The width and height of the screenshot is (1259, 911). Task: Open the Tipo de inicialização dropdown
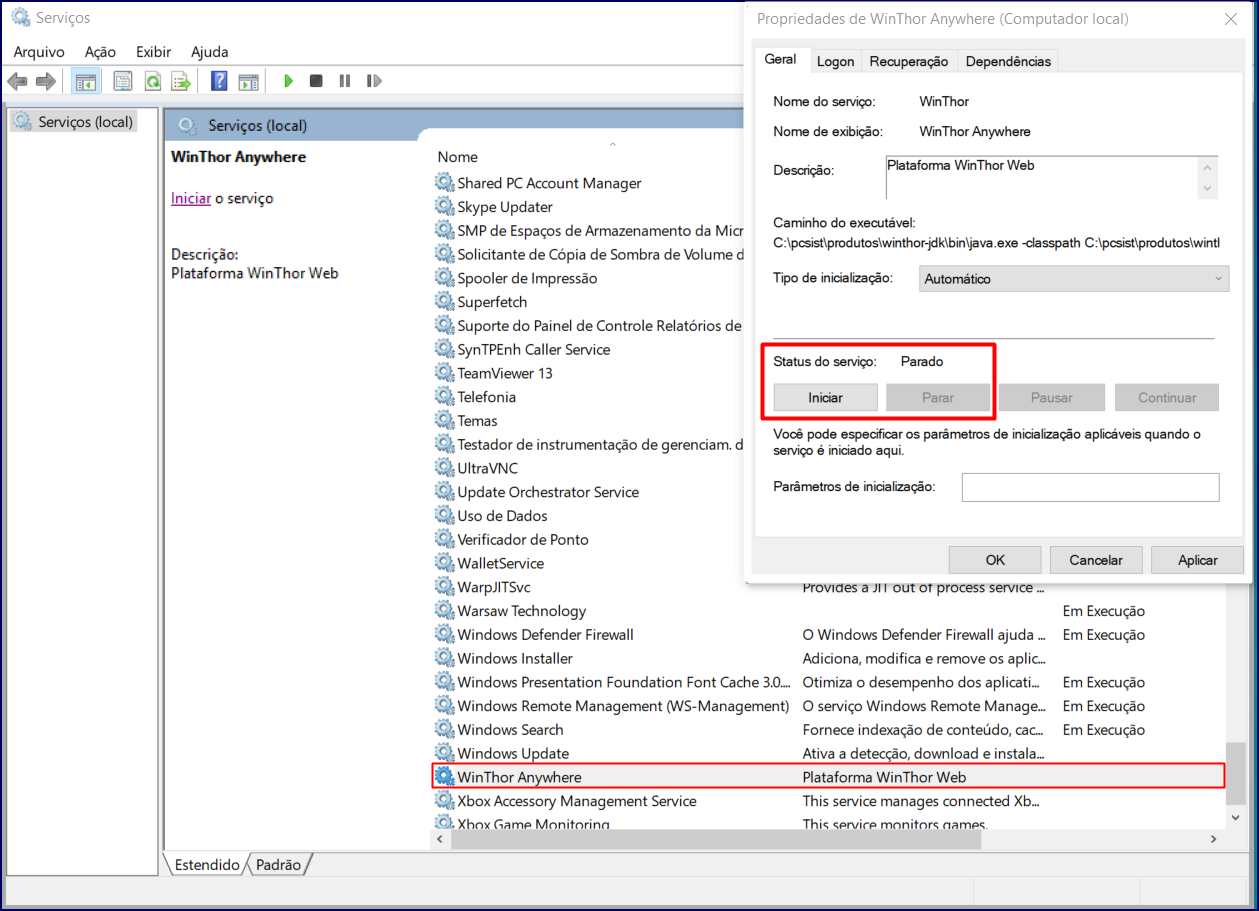[x=1074, y=279]
